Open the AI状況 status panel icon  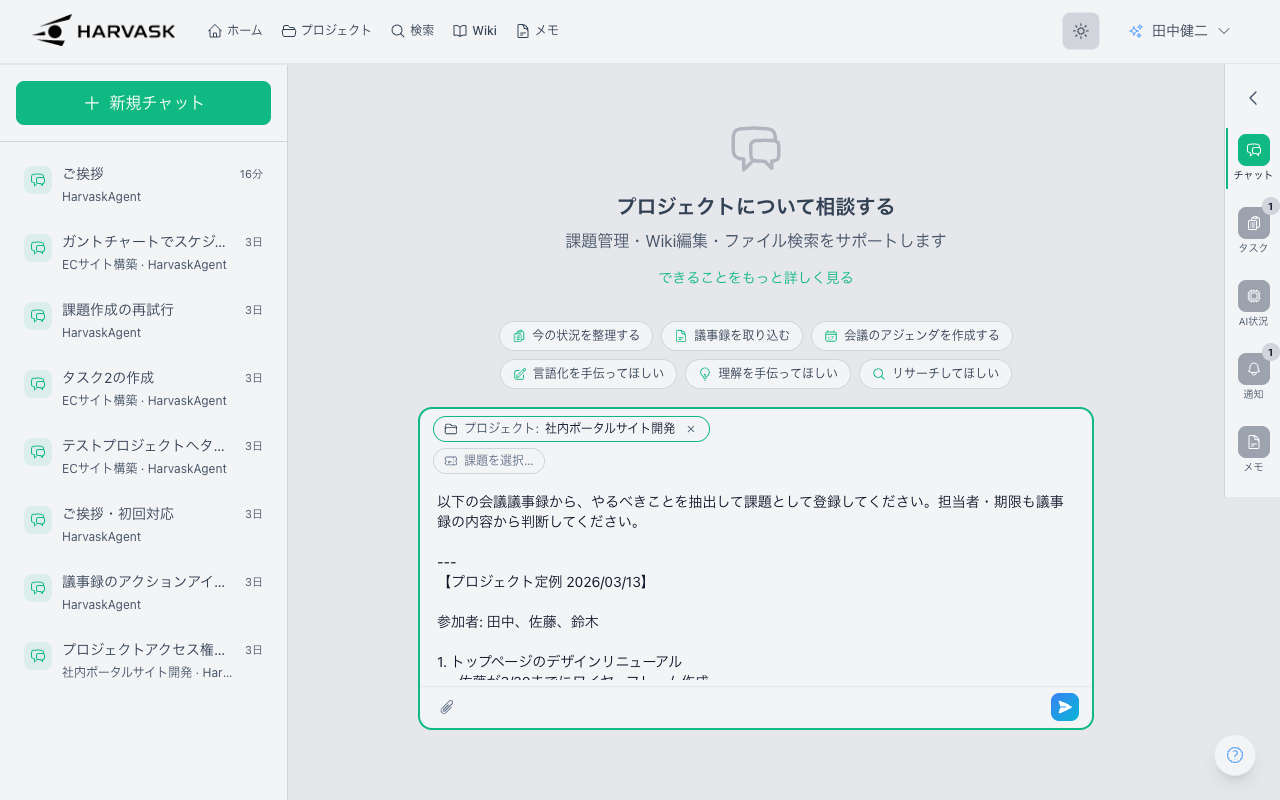(1253, 296)
